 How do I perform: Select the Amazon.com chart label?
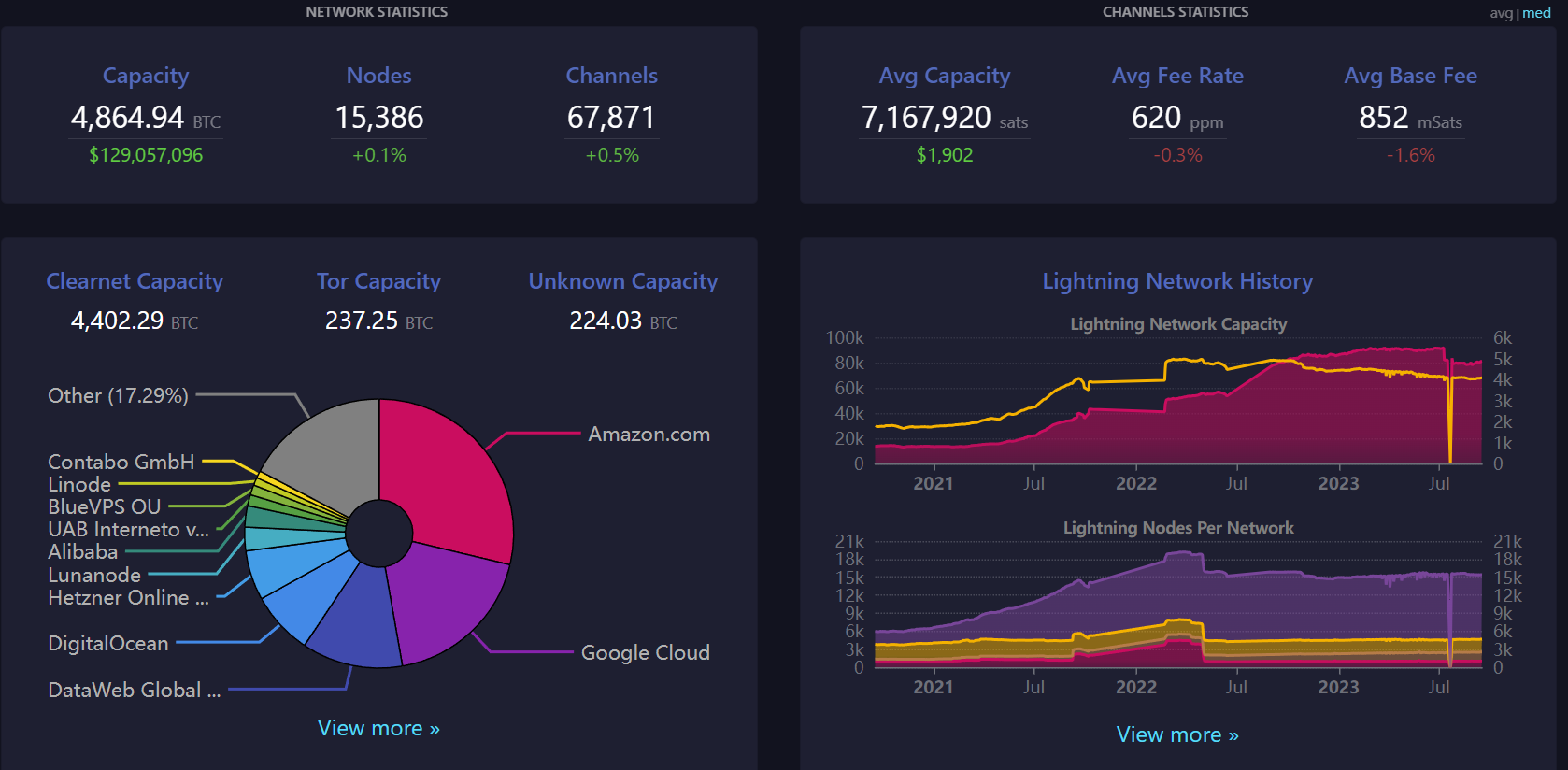[649, 435]
